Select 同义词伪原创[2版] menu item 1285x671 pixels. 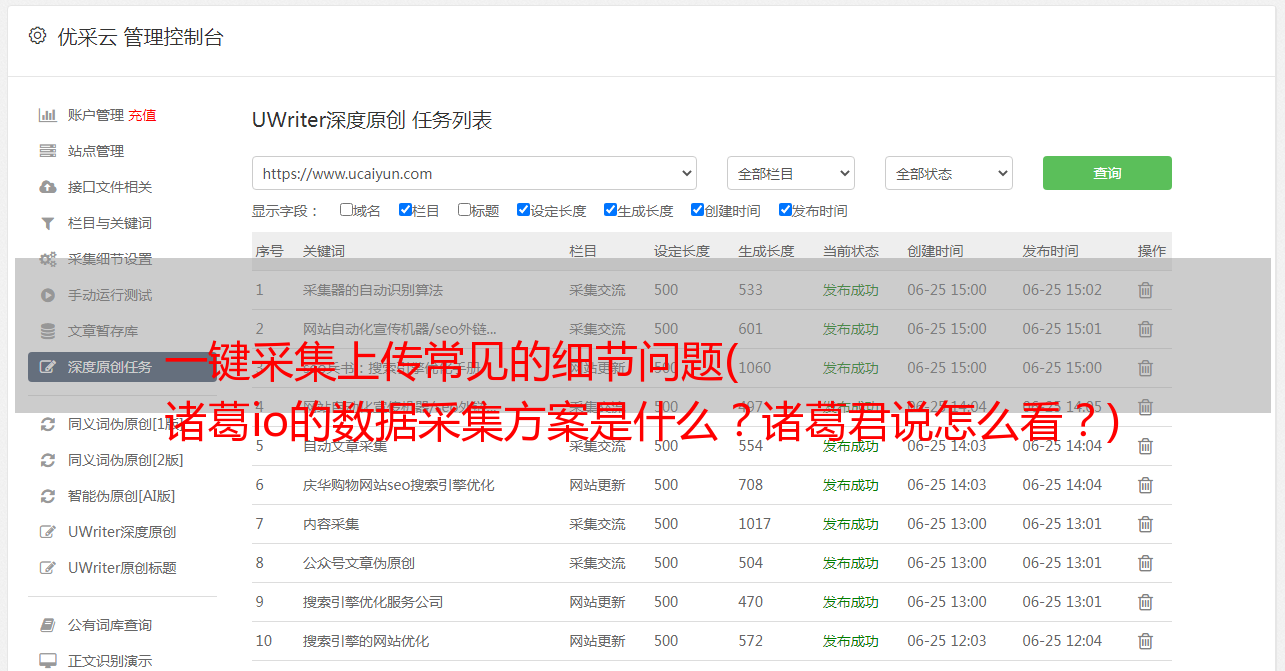pyautogui.click(x=126, y=460)
